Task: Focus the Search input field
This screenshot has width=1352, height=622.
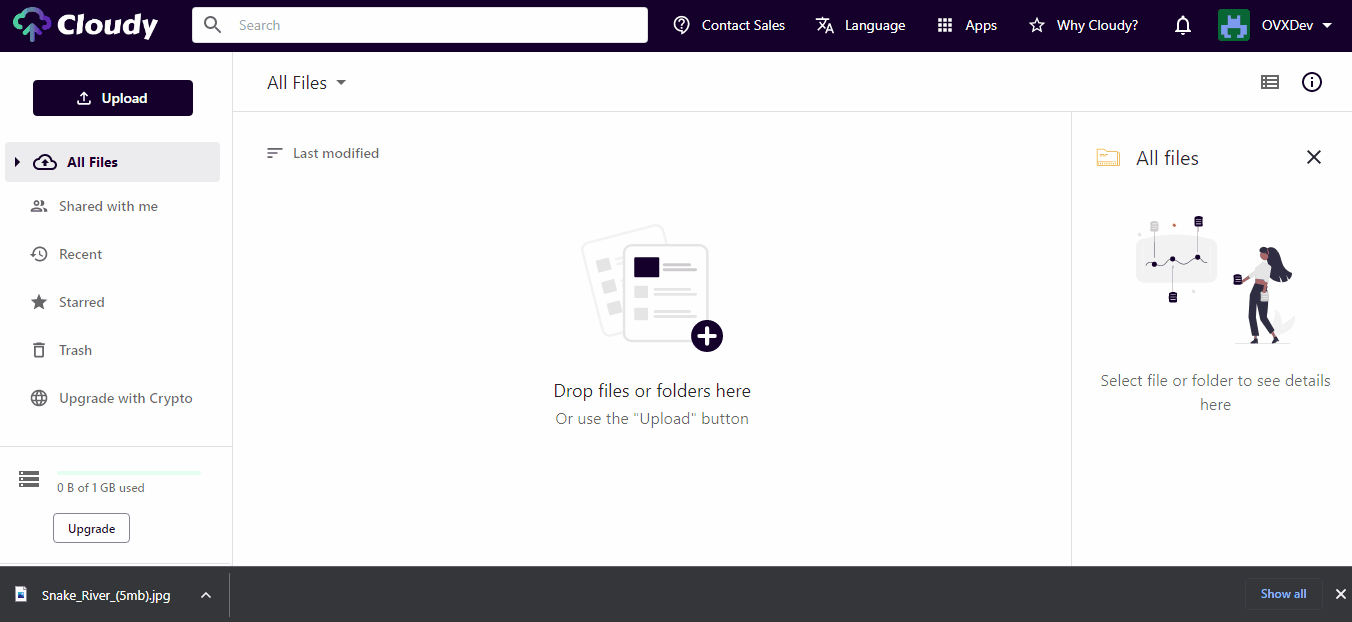Action: click(420, 25)
